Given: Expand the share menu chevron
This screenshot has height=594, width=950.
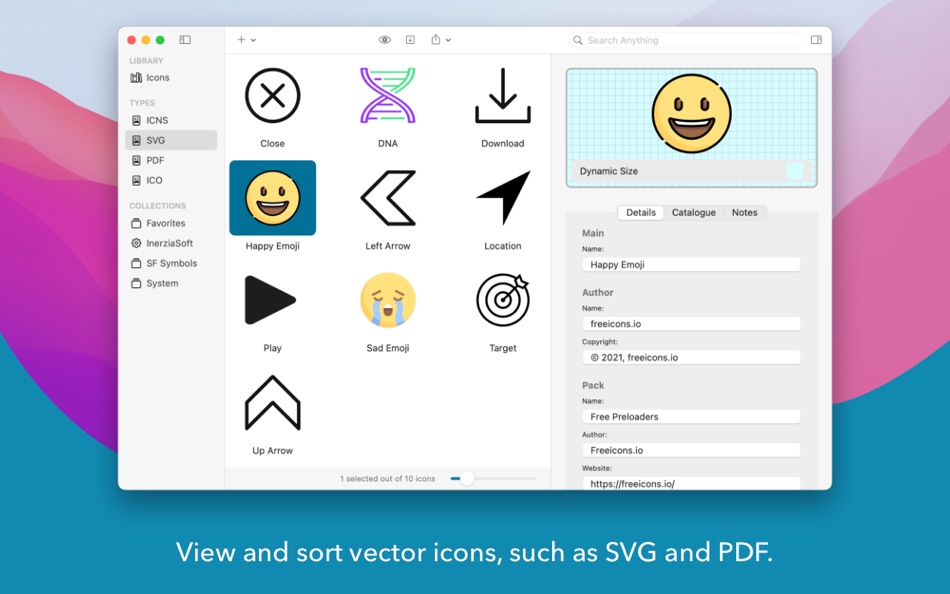Looking at the screenshot, I should tap(448, 40).
